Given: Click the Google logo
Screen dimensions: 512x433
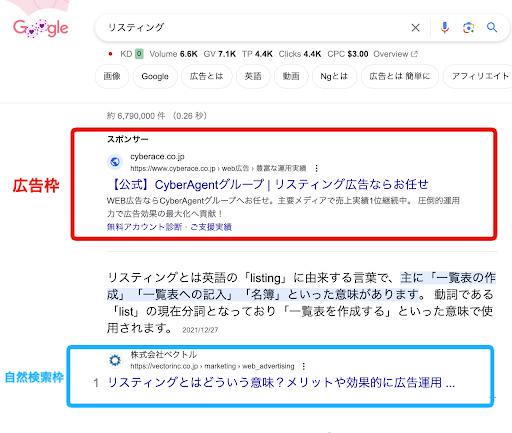Looking at the screenshot, I should 41,28.
